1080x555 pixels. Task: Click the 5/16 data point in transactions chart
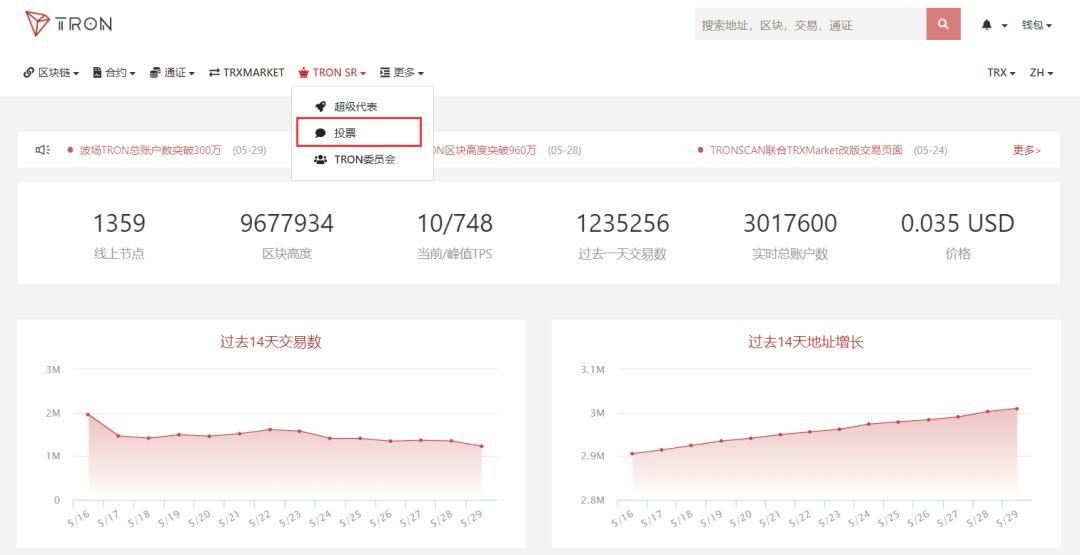click(87, 415)
